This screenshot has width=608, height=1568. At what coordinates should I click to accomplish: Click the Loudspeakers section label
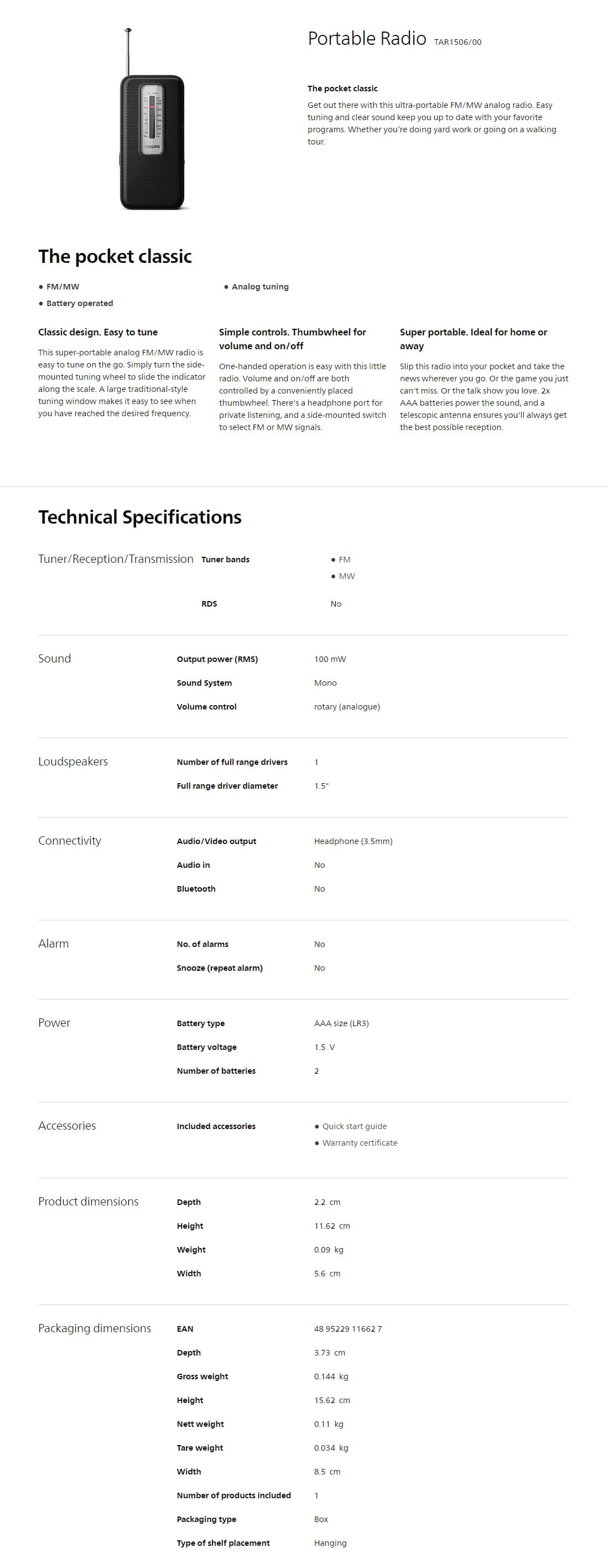coord(73,762)
